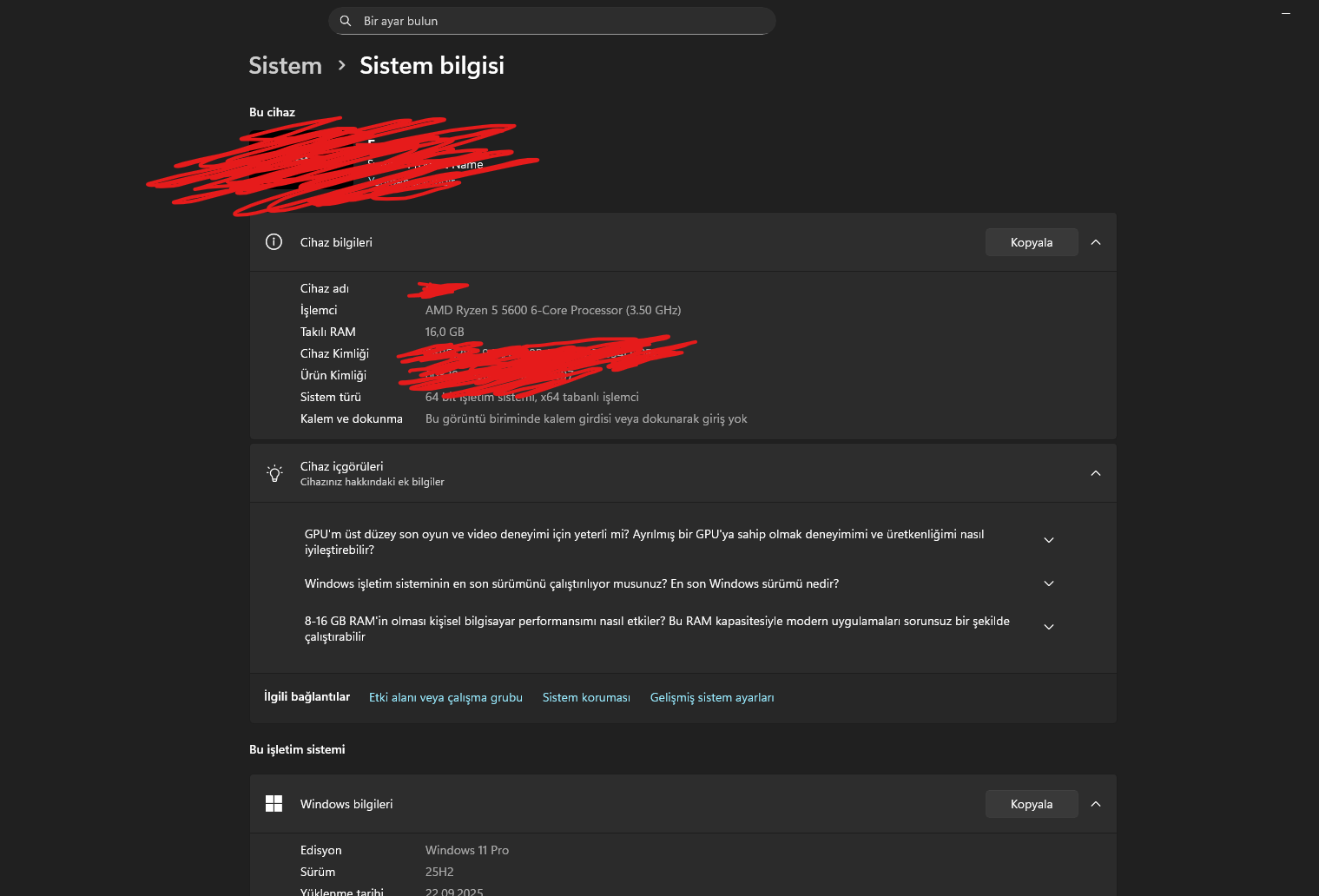Image resolution: width=1319 pixels, height=896 pixels.
Task: Click the 'Bu işletim sistemi' heading
Action: coord(297,749)
